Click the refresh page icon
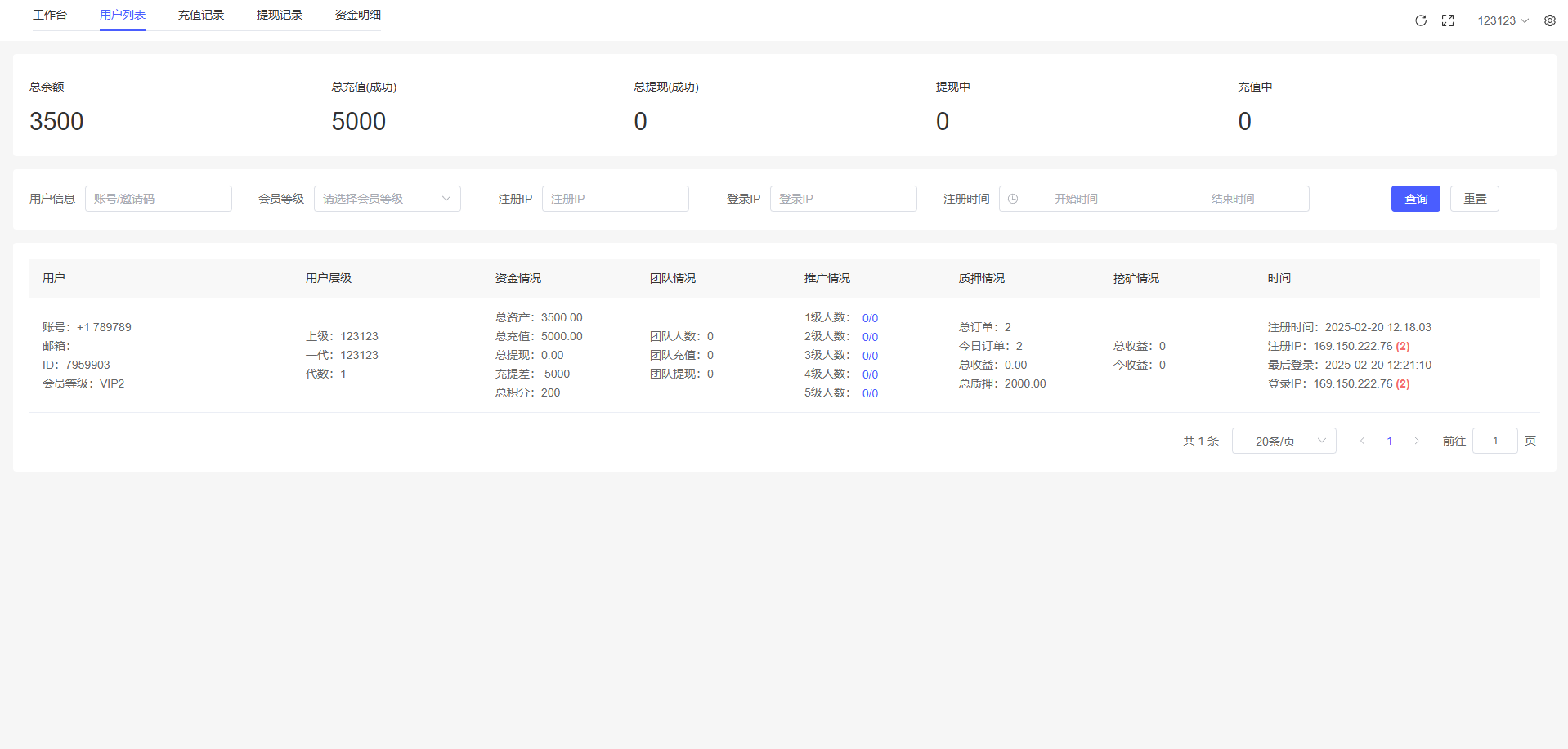Viewport: 1568px width, 749px height. coord(1421,20)
